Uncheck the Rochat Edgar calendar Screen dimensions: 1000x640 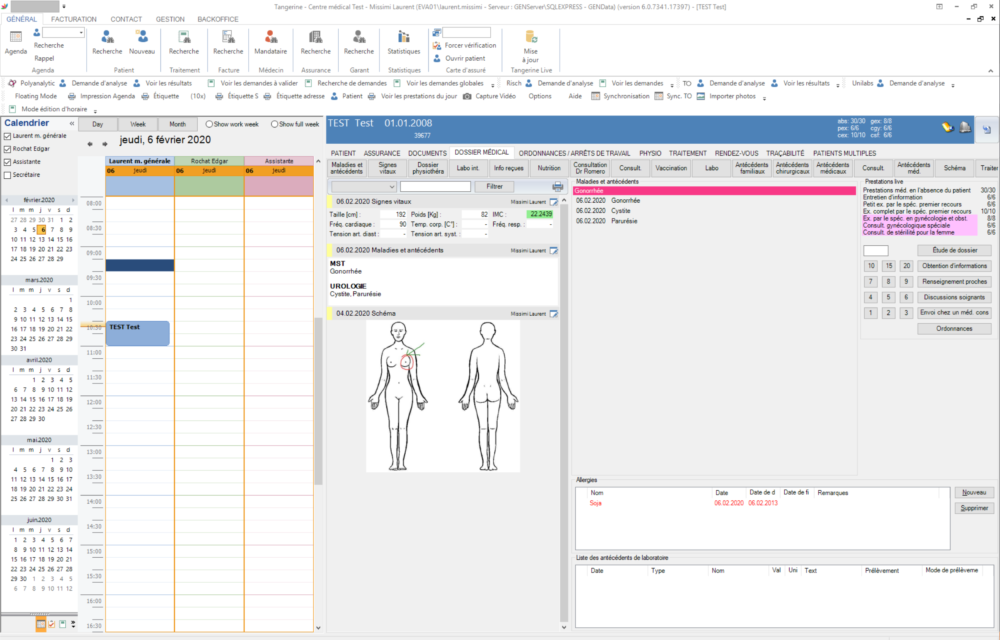(x=8, y=148)
